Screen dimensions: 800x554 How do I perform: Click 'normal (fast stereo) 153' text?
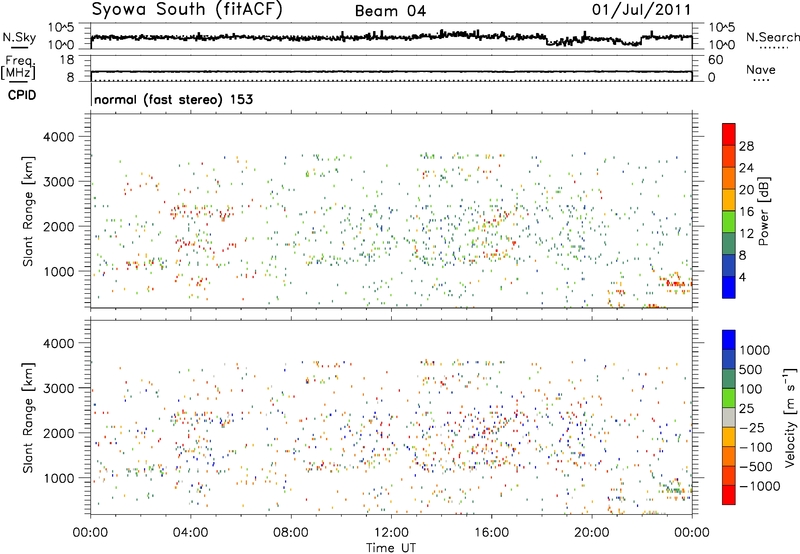(173, 99)
